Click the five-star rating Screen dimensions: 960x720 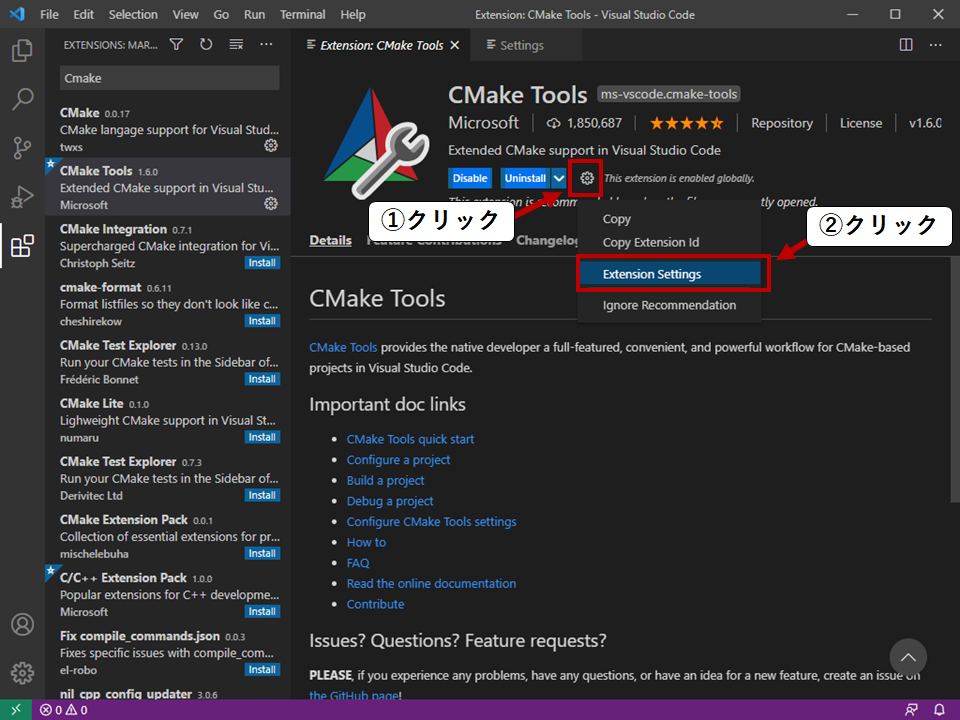(x=686, y=123)
